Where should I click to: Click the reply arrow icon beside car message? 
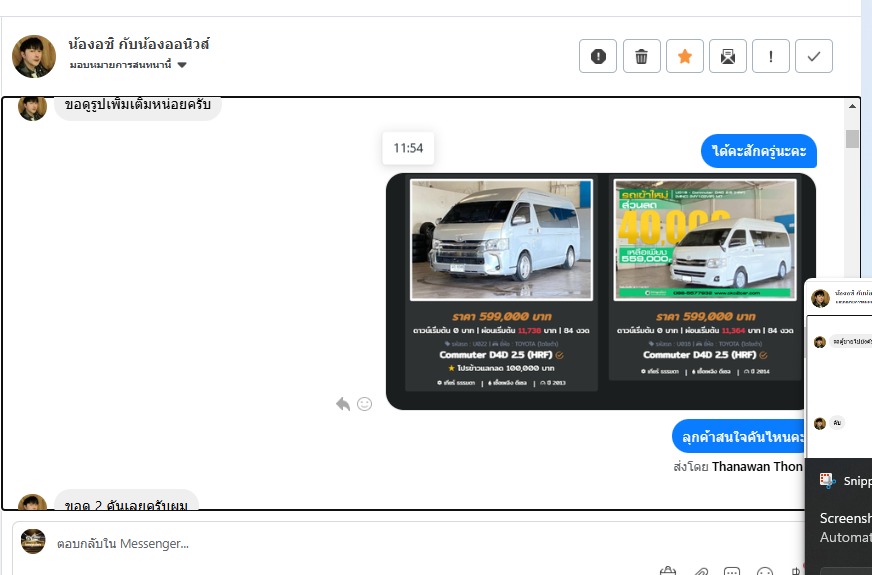pos(343,404)
